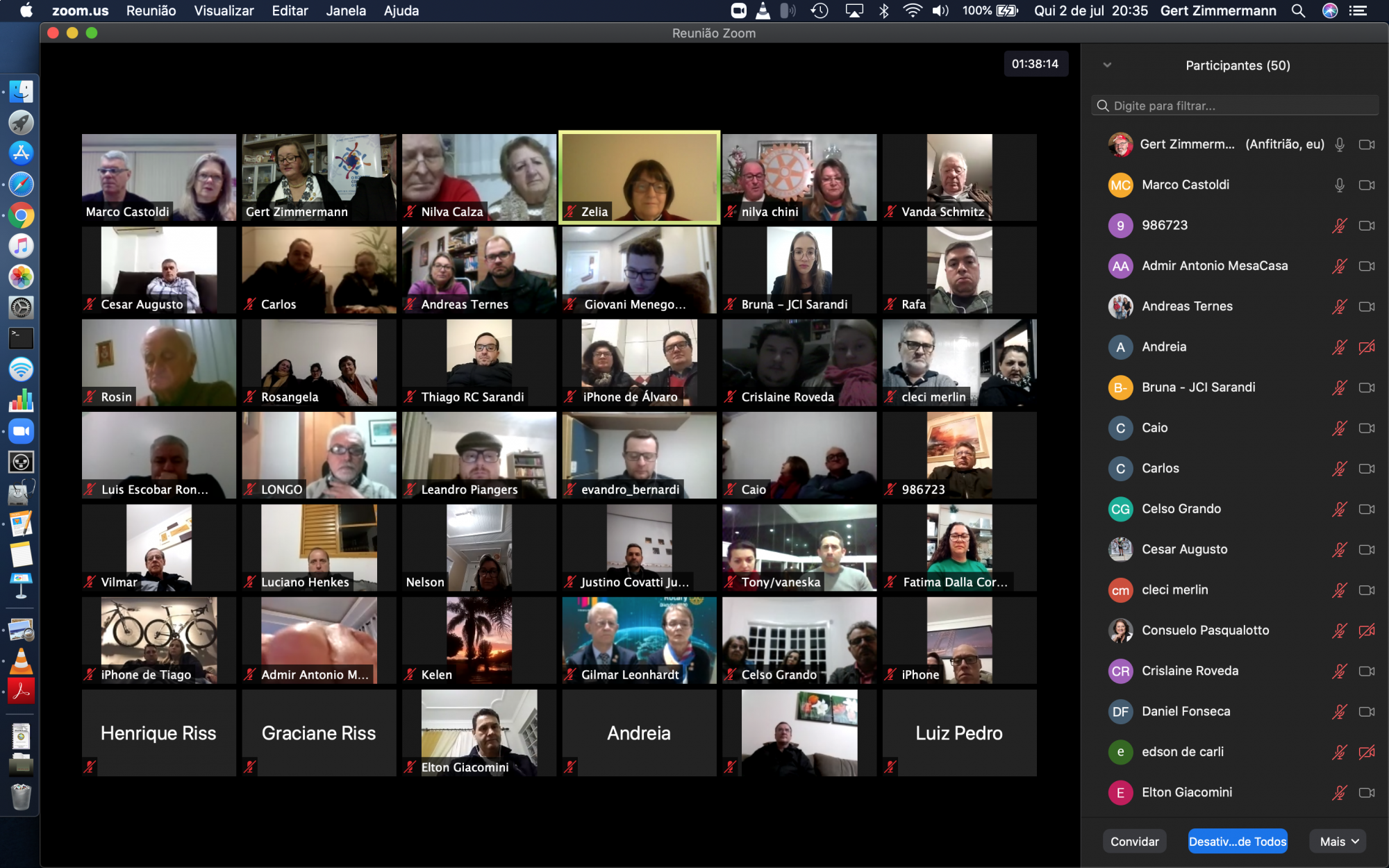
Task: Open the Visualizar menu
Action: click(x=224, y=10)
